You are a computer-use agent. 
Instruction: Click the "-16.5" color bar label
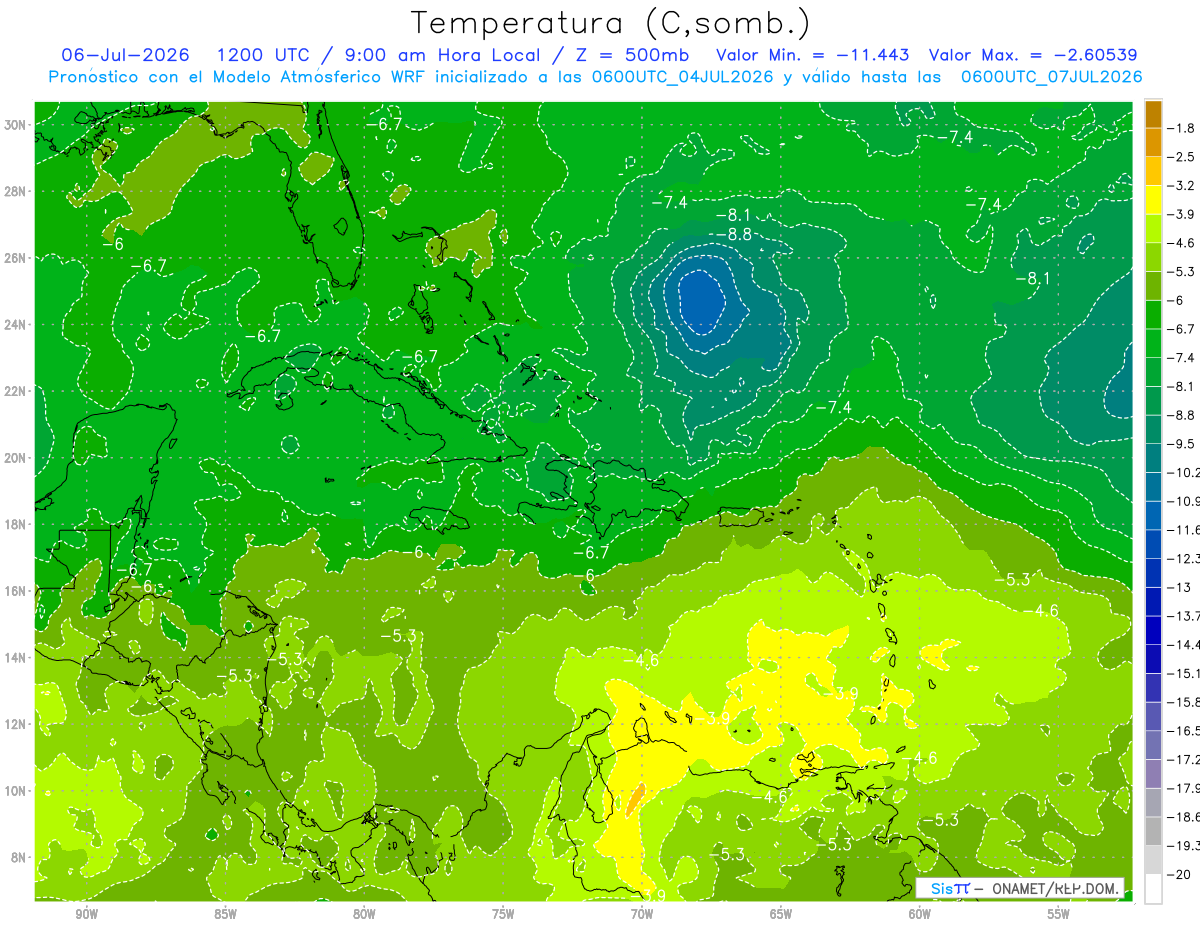coord(1184,731)
